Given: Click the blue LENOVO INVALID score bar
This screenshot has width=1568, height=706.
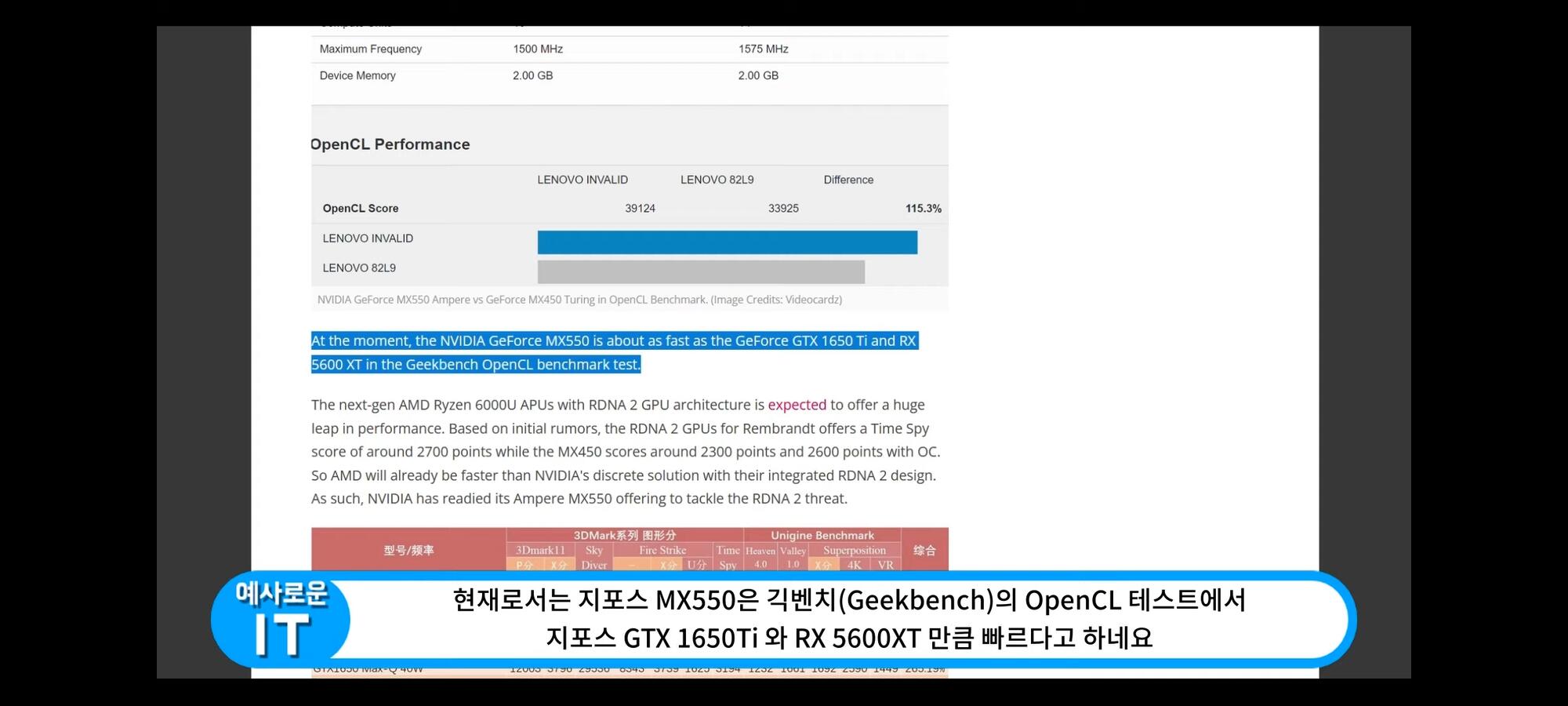Looking at the screenshot, I should (x=728, y=242).
